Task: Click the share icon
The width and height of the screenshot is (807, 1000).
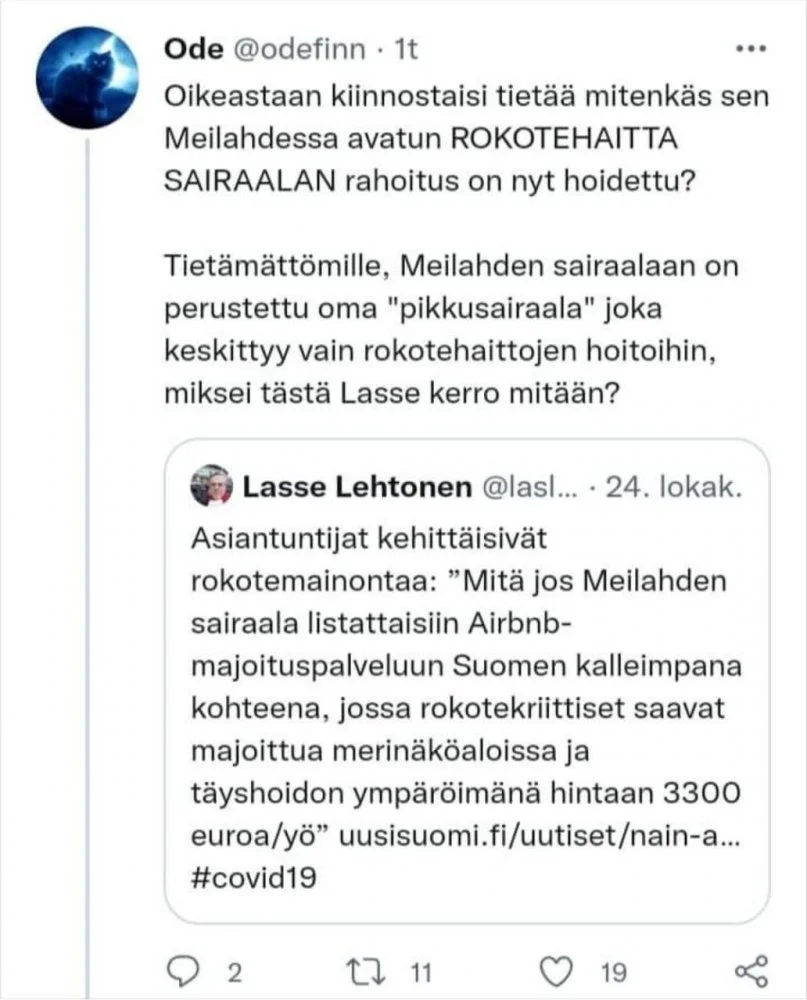Action: tap(749, 970)
